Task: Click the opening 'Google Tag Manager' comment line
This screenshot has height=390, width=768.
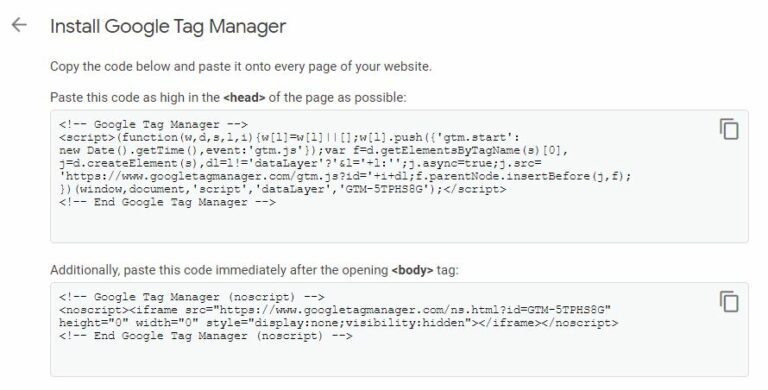Action: pyautogui.click(x=153, y=124)
